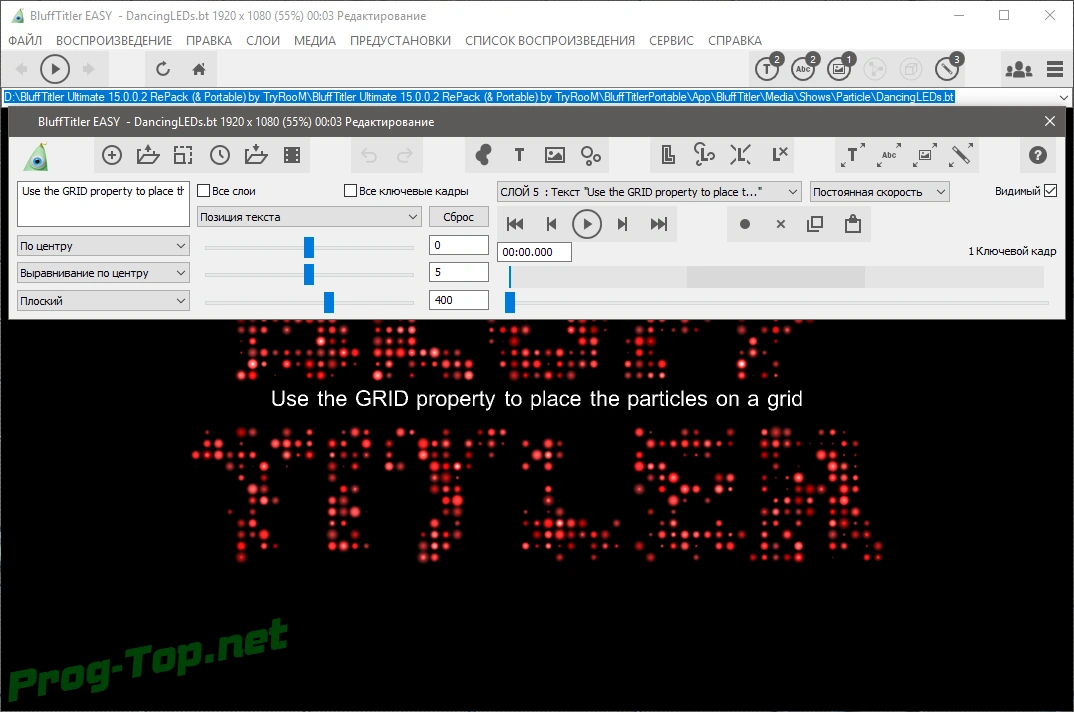Screen dimensions: 1074x712
Task: Open help with the question mark icon
Action: pos(1038,156)
